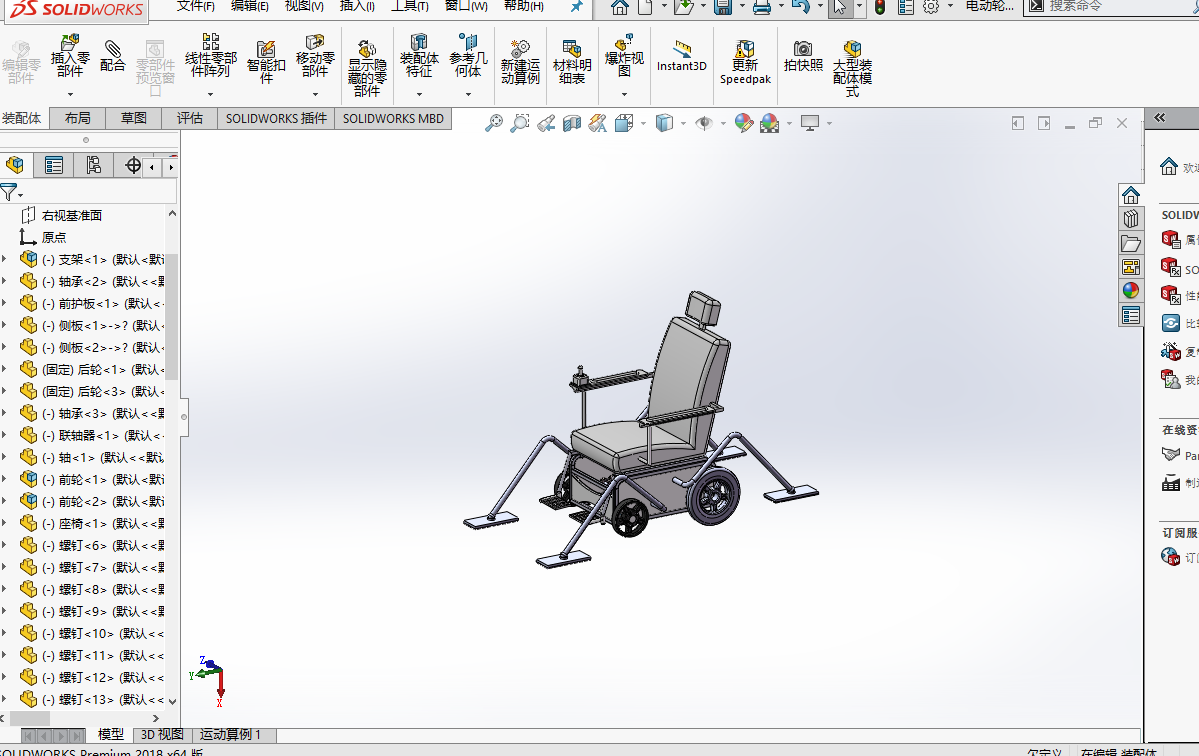The image size is (1199, 756).
Task: Open the 插入(I) menu
Action: coord(357,6)
